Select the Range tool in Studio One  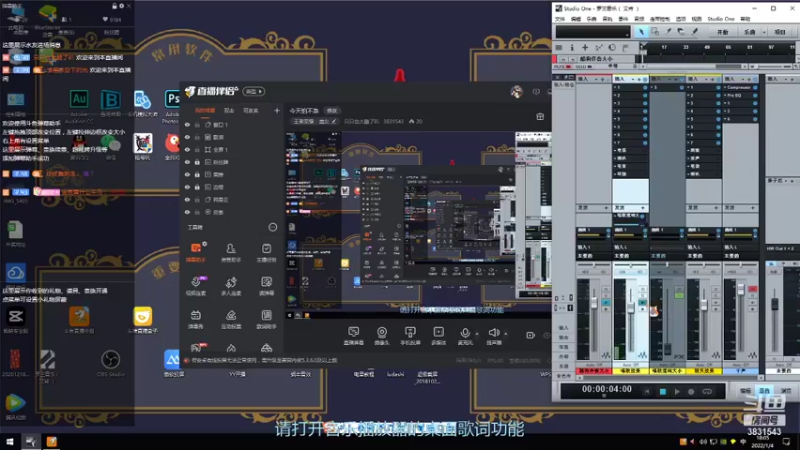coord(655,32)
